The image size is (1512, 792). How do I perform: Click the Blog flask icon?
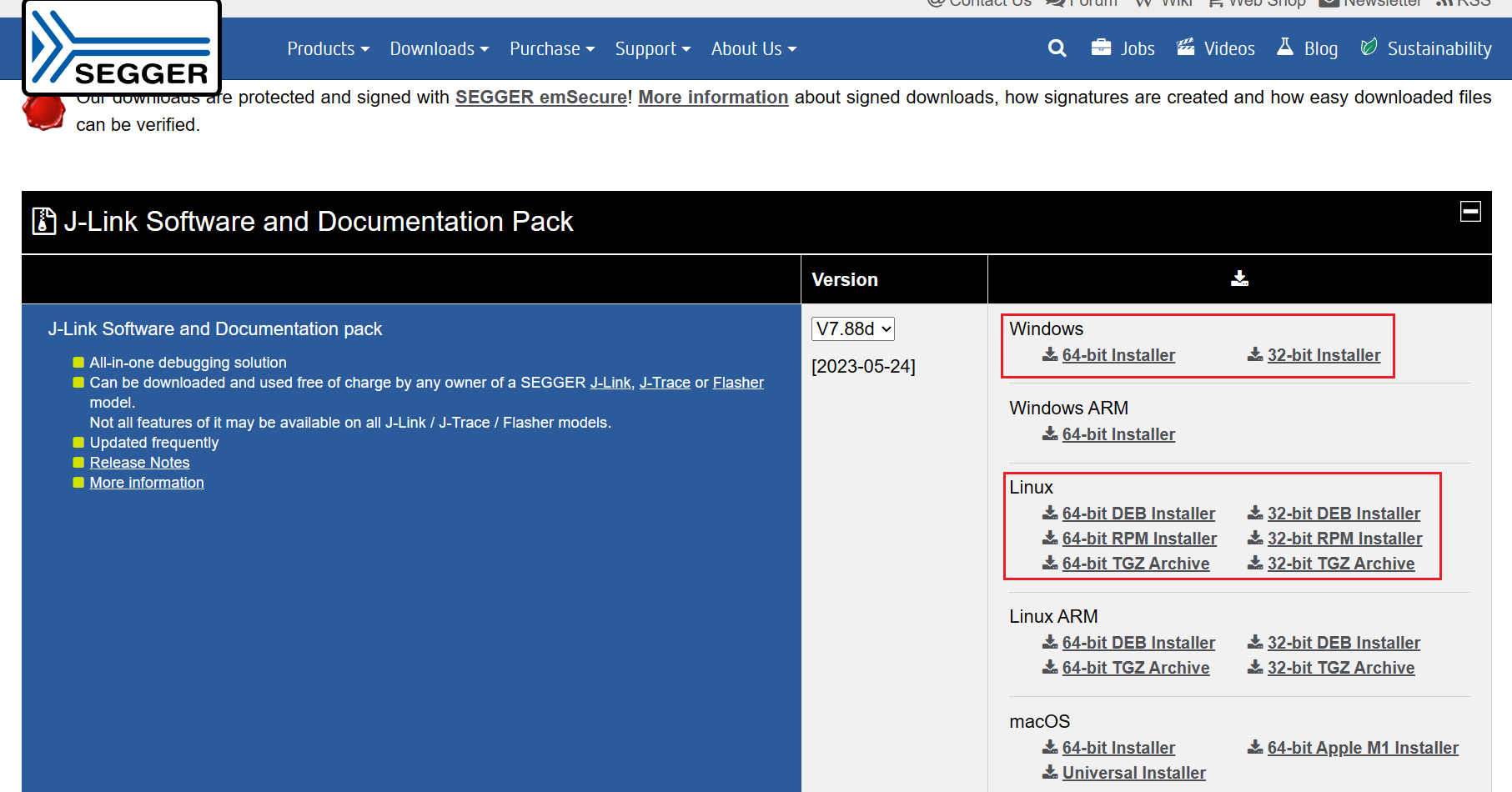click(1285, 47)
